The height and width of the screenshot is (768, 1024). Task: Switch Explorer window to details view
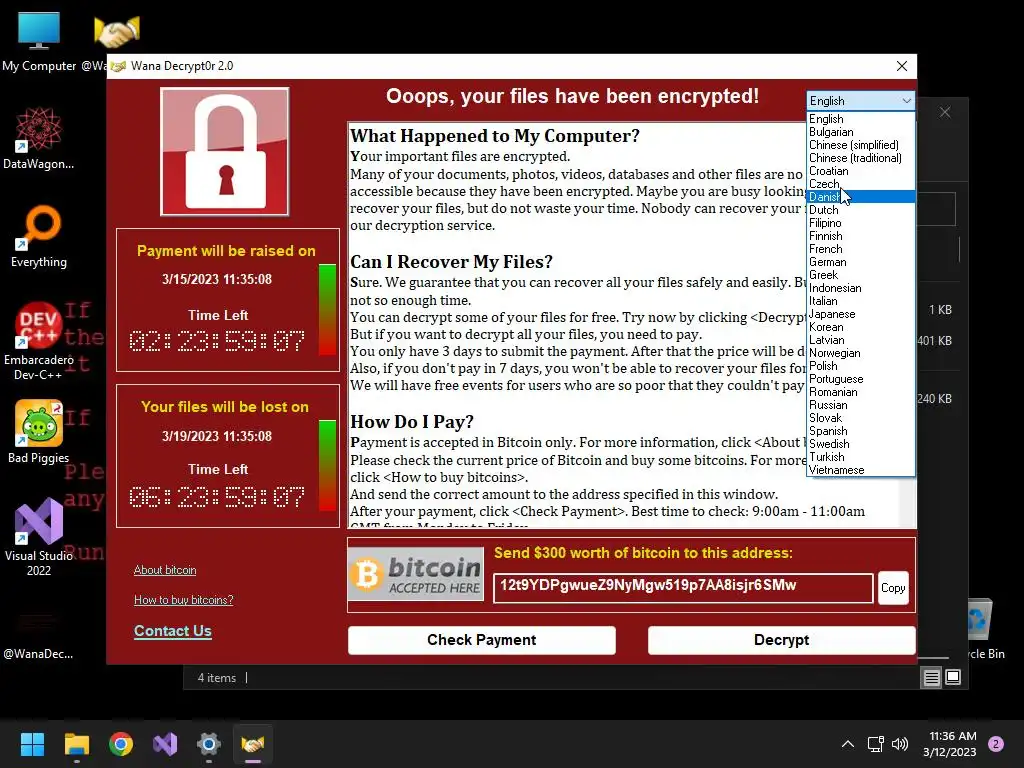[931, 678]
